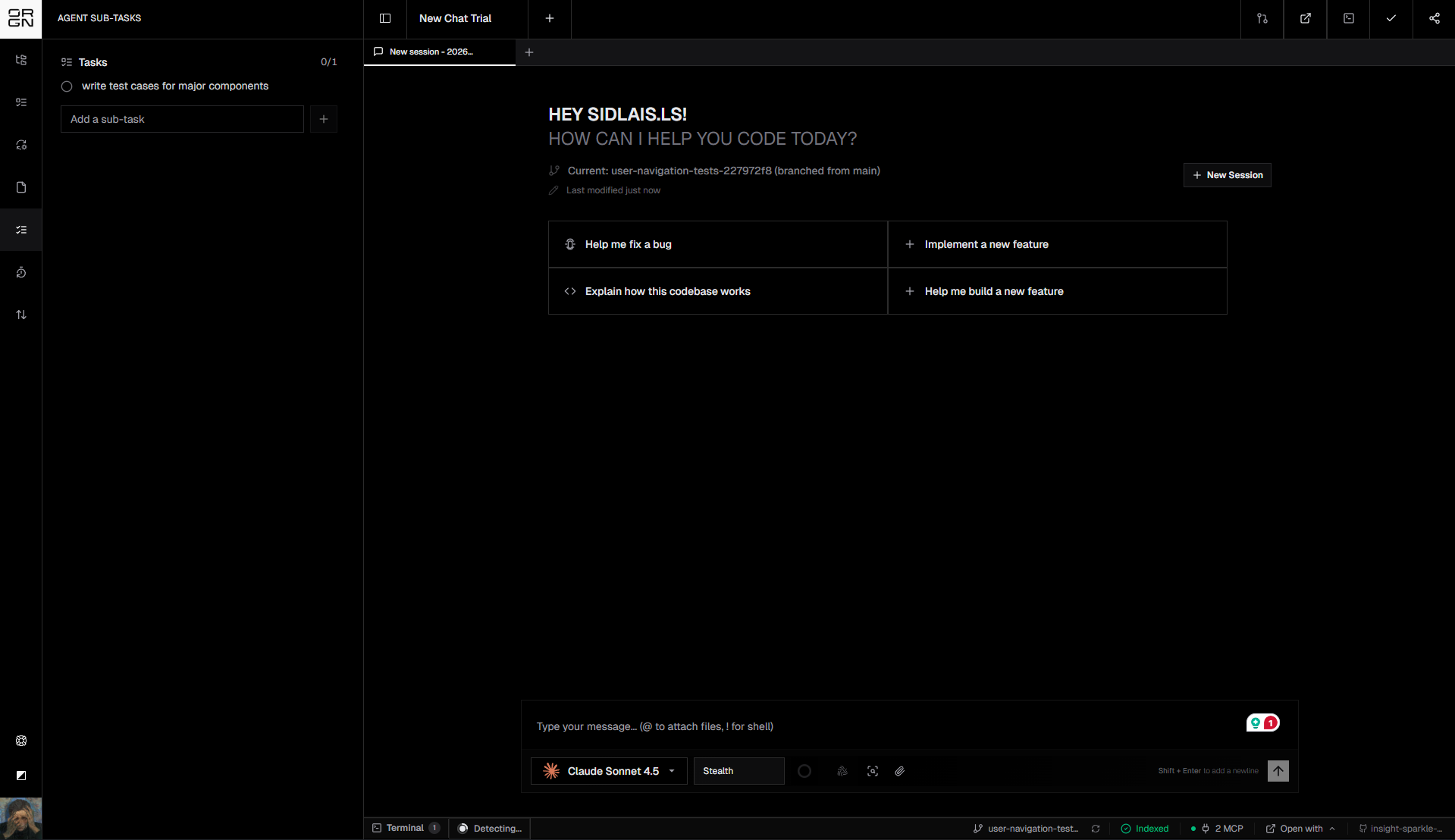Screen dimensions: 1455x840
Task: Click the 'New Session' button
Action: point(1227,175)
